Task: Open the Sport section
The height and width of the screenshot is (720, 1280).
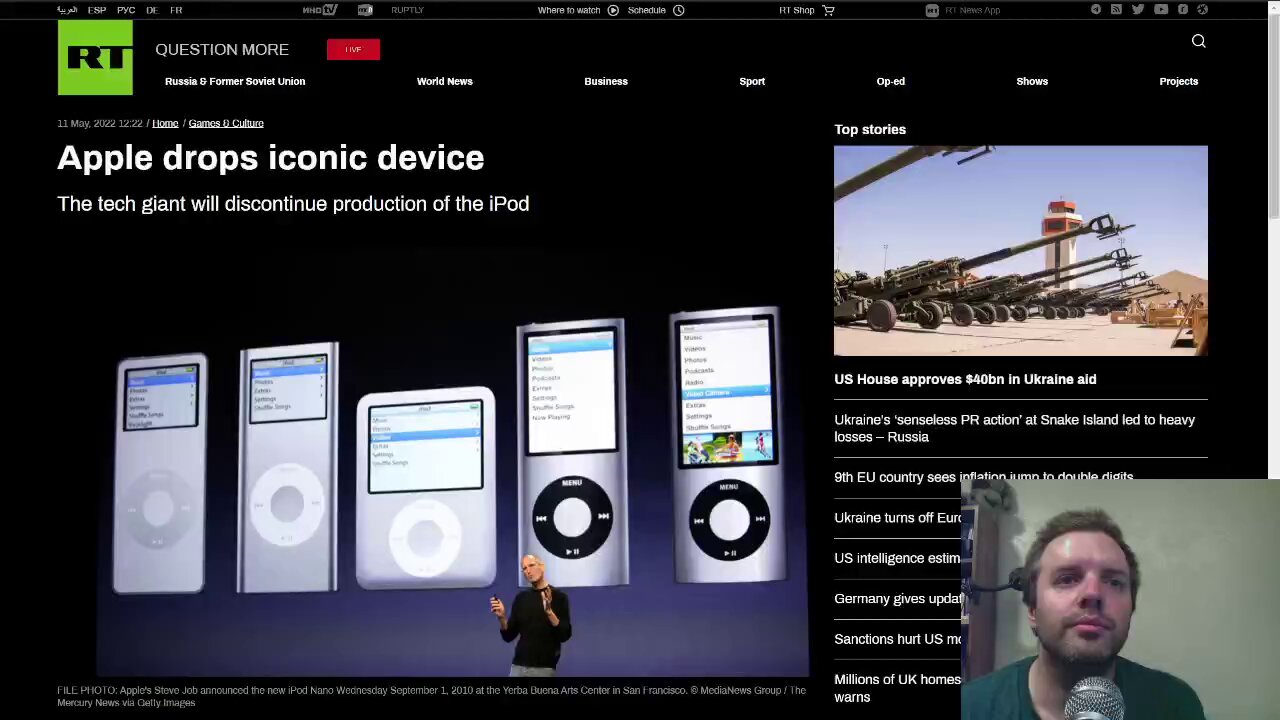Action: point(752,81)
